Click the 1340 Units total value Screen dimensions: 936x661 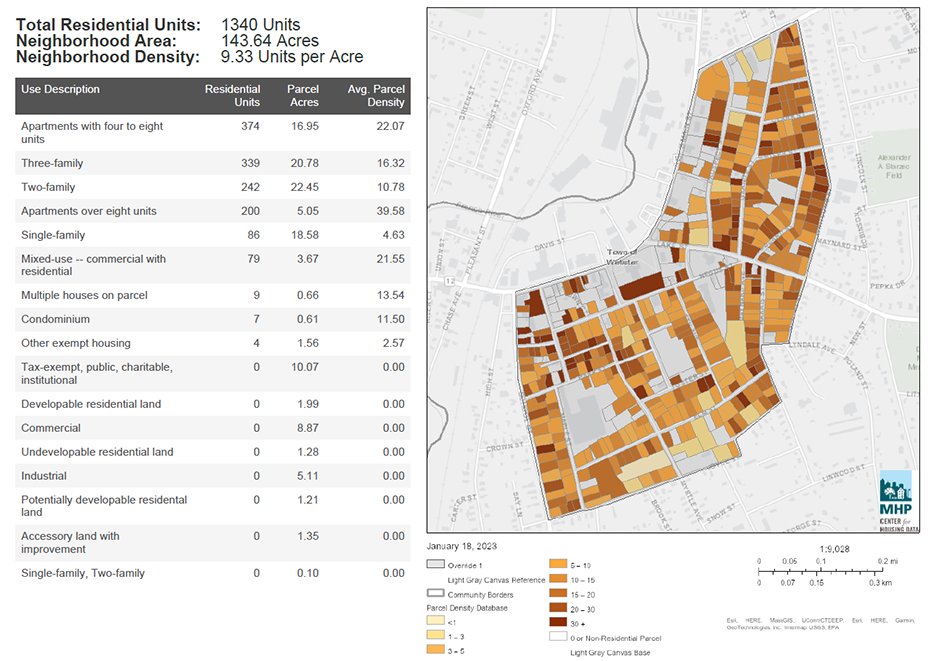[260, 24]
